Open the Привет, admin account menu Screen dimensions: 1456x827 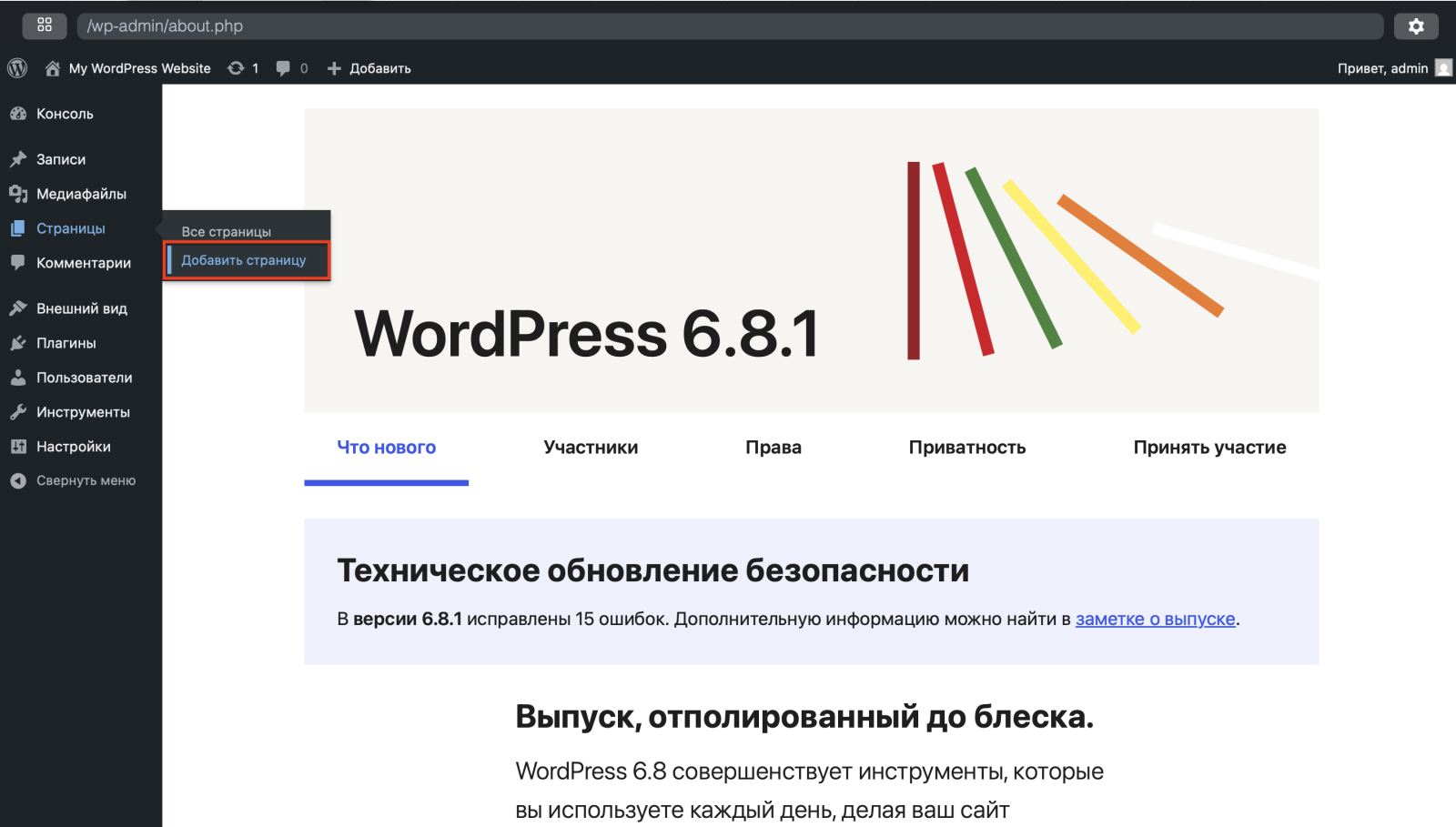click(1381, 68)
